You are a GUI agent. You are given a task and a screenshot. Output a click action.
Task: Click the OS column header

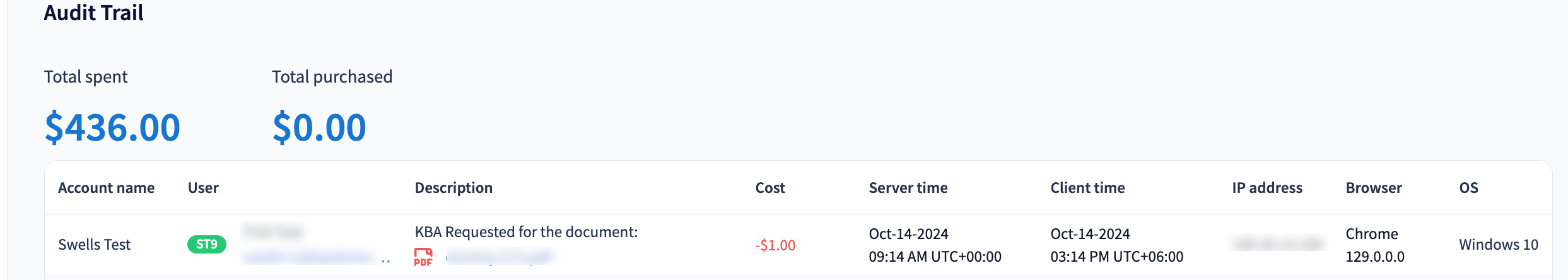[x=1468, y=188]
